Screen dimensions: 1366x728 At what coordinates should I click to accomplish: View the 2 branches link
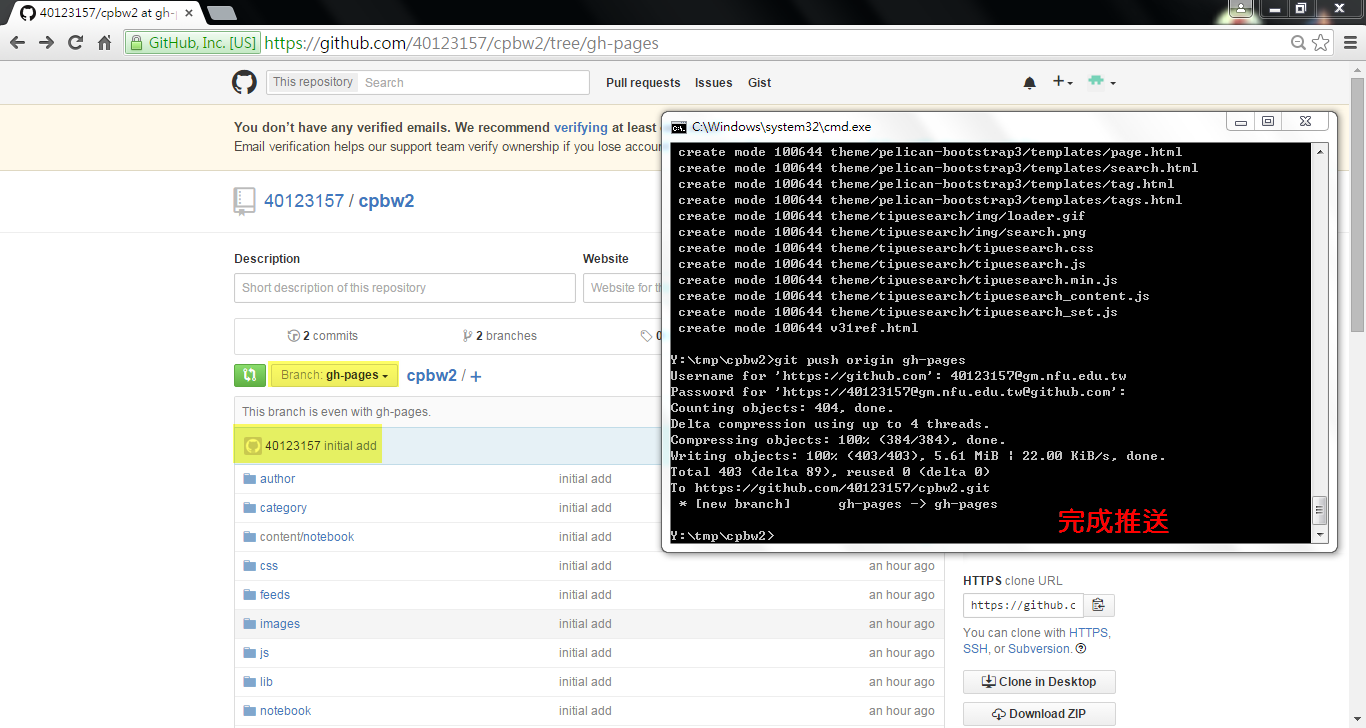pyautogui.click(x=500, y=336)
